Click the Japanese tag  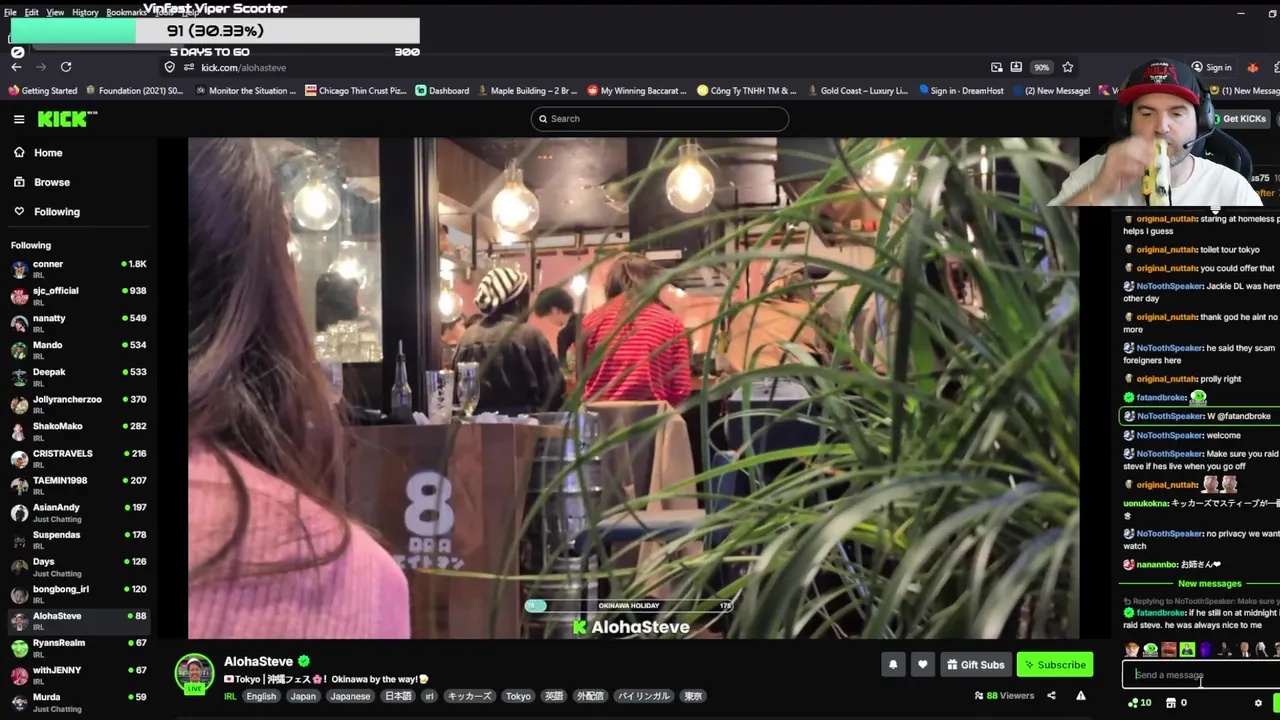350,697
